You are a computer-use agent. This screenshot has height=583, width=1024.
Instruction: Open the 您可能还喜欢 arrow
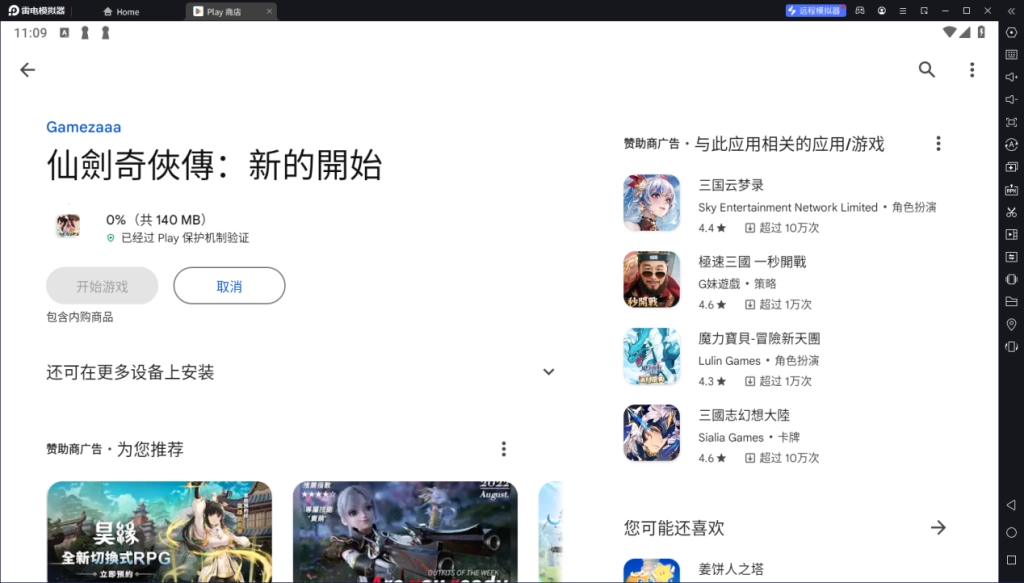tap(938, 528)
